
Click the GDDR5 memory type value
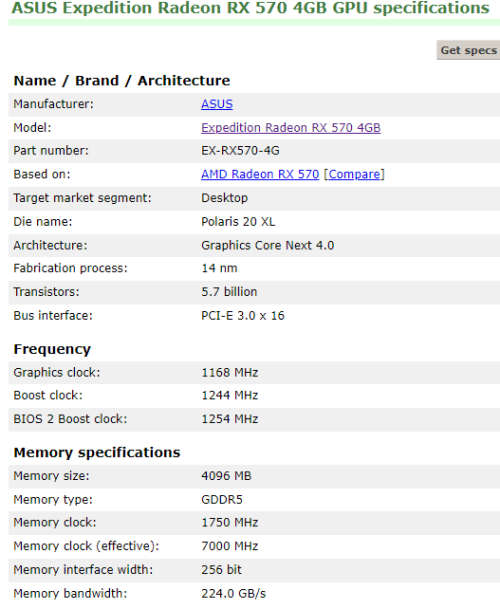221,499
